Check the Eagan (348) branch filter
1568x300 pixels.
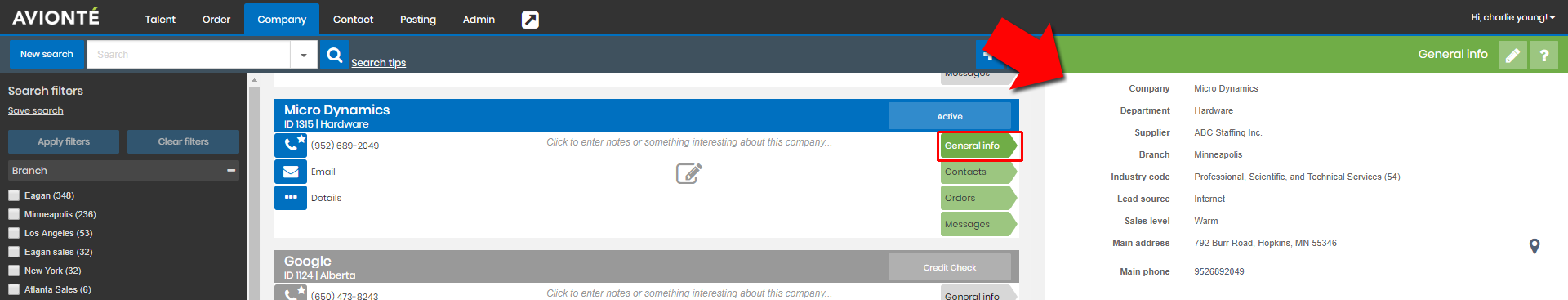(x=14, y=195)
